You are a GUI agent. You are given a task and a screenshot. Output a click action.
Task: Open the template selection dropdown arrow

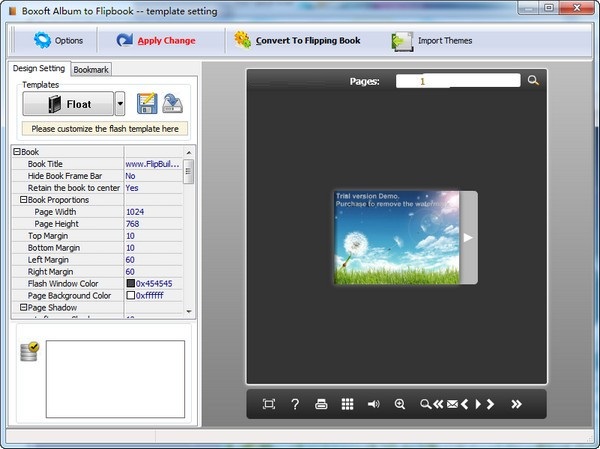[120, 103]
